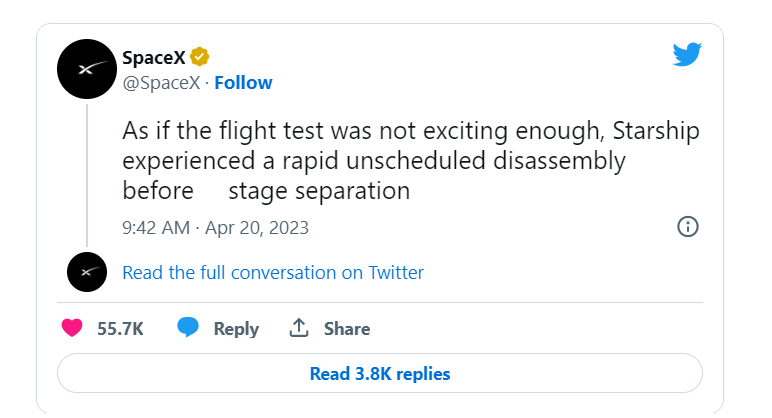Click "stage separation" in the tweet text
This screenshot has height=418, width=772.
pyautogui.click(x=319, y=190)
